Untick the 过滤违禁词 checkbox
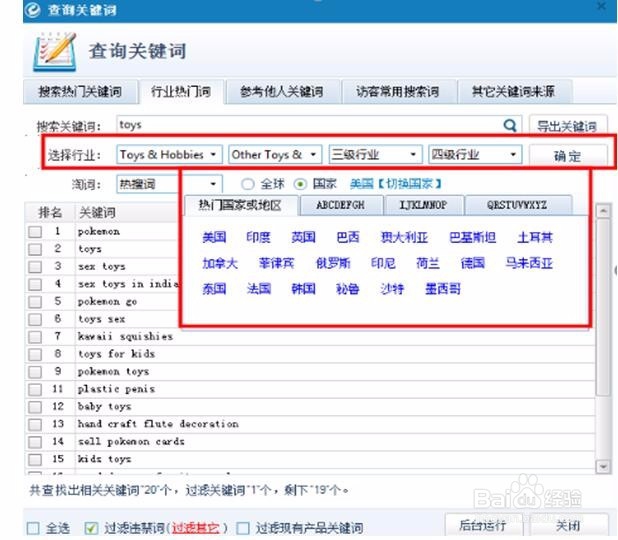The height and width of the screenshot is (540, 618). tap(91, 528)
